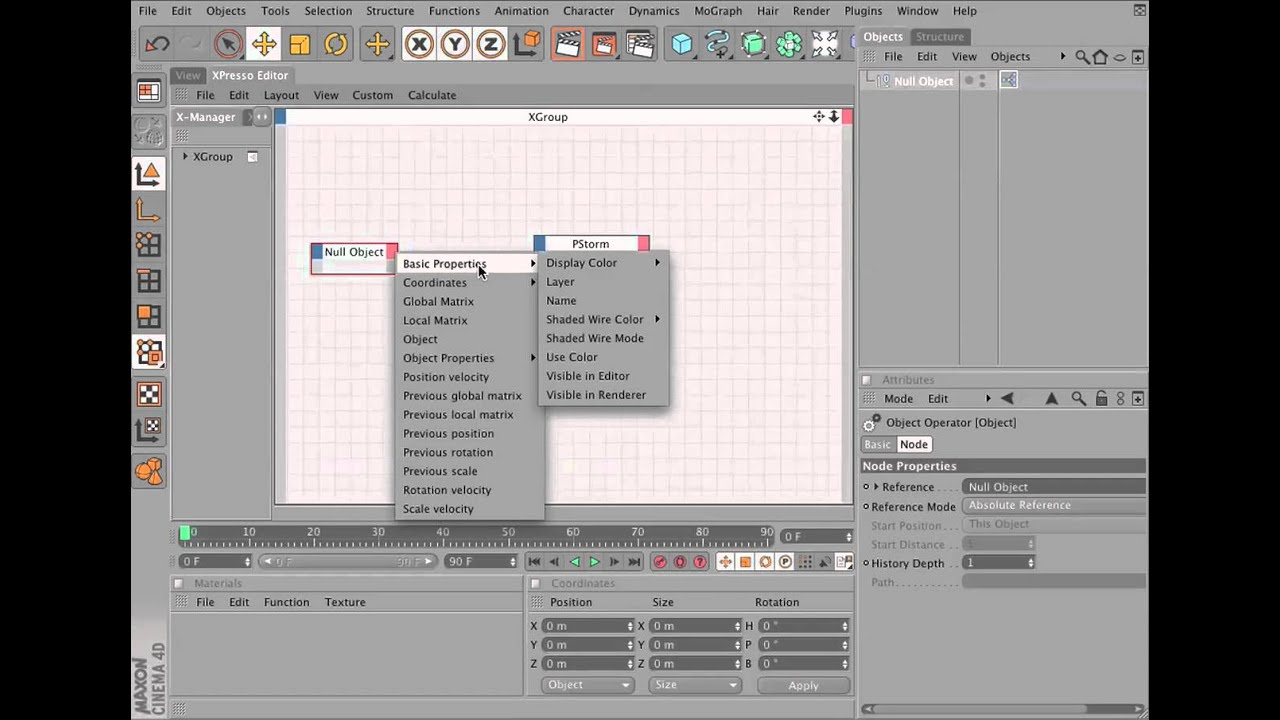Click the Apply coordinates button

coord(803,685)
